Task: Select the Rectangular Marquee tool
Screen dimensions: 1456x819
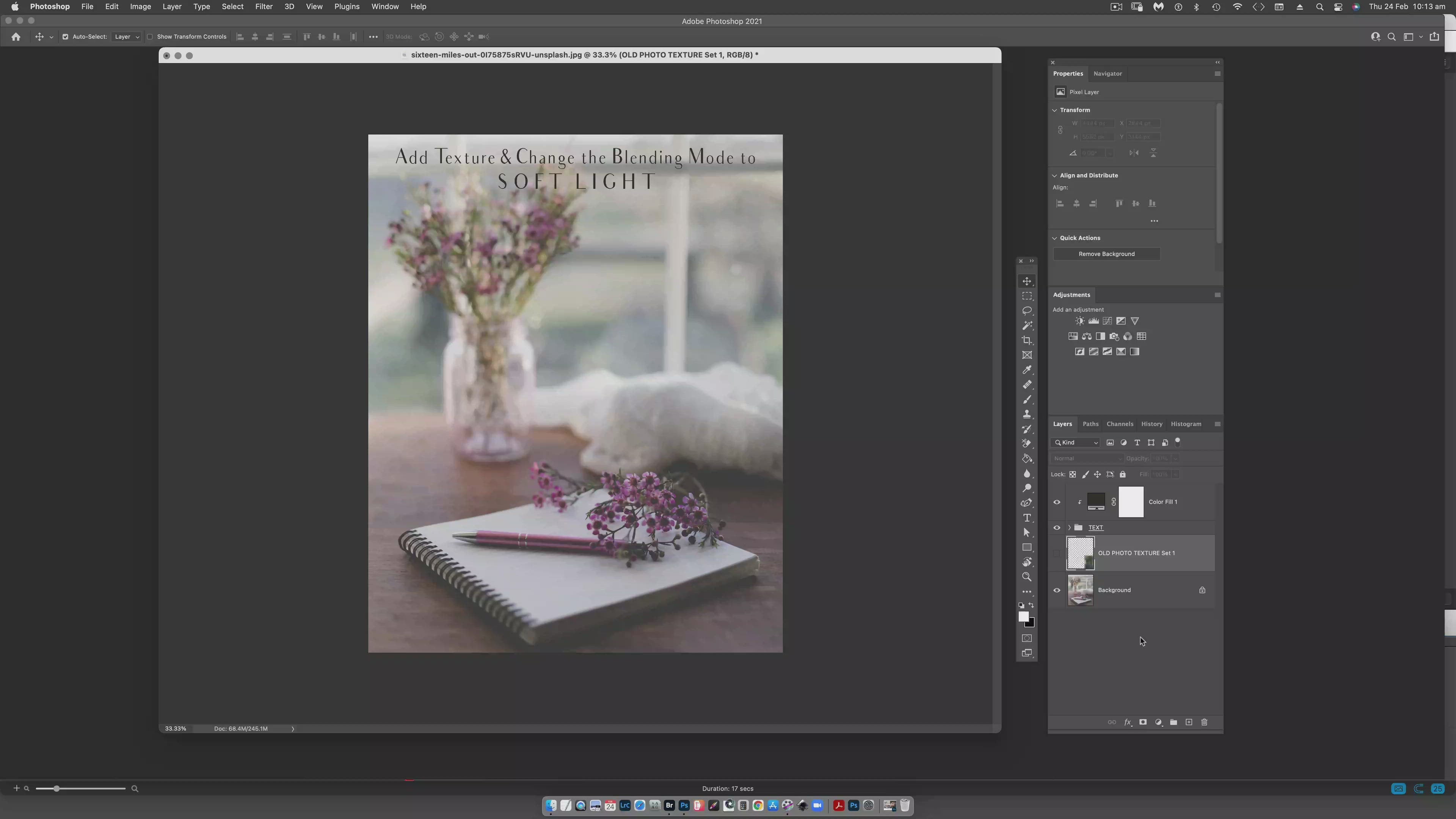Action: click(x=1027, y=296)
